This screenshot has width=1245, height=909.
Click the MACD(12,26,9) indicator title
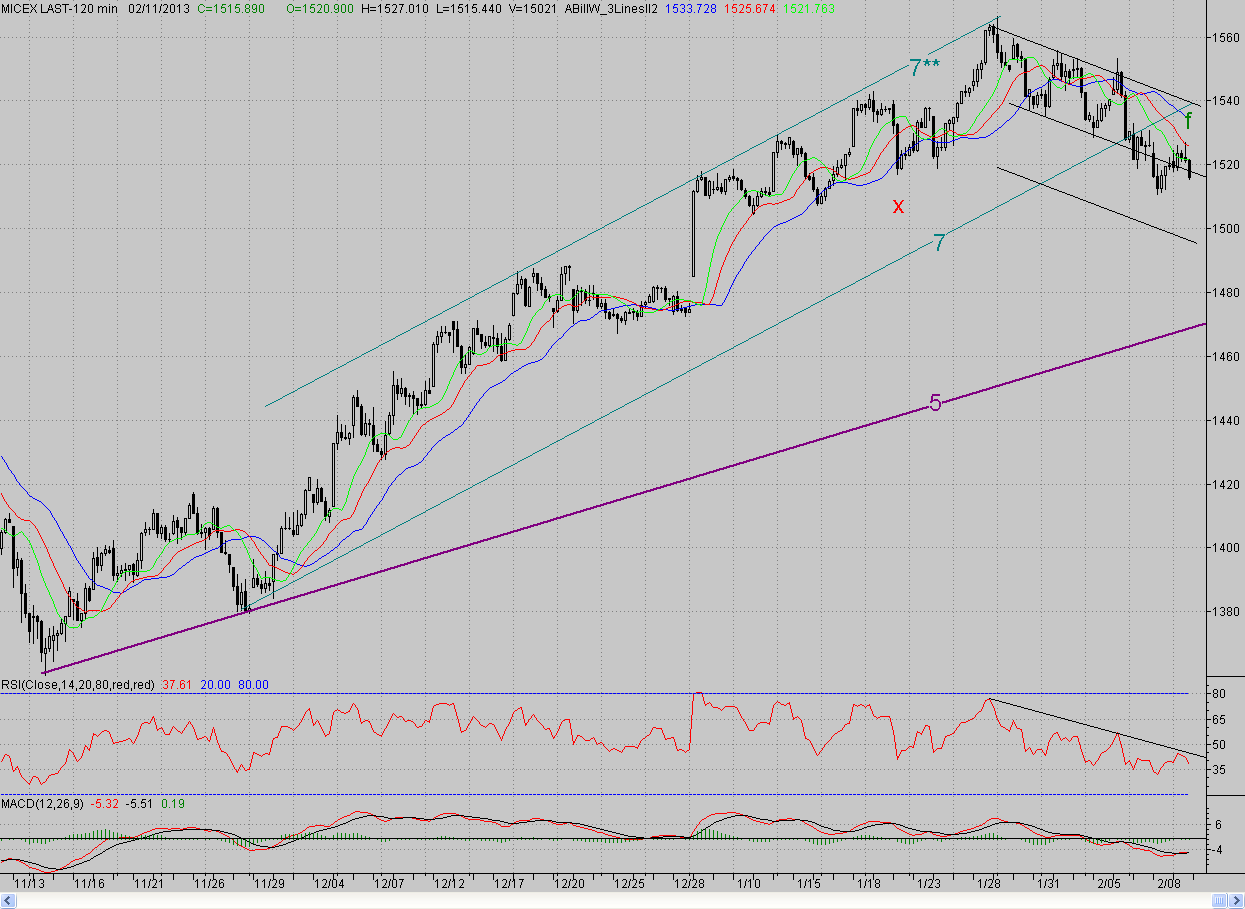pyautogui.click(x=42, y=803)
